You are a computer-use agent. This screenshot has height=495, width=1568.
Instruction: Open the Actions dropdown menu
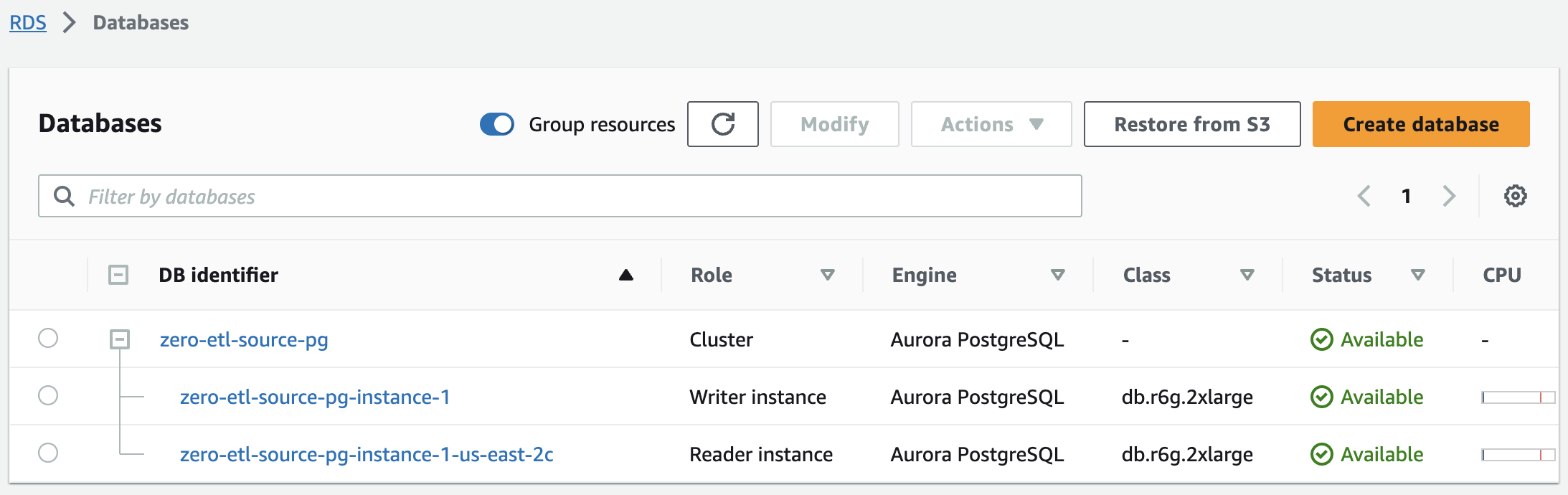[991, 124]
